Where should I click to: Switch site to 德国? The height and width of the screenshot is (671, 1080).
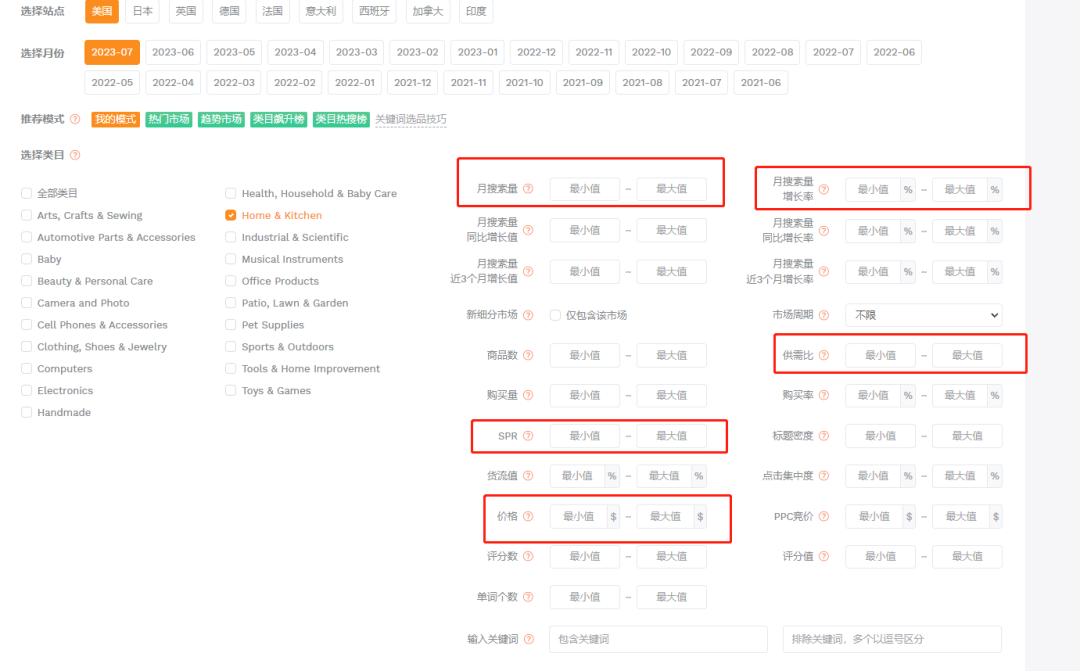tap(229, 11)
